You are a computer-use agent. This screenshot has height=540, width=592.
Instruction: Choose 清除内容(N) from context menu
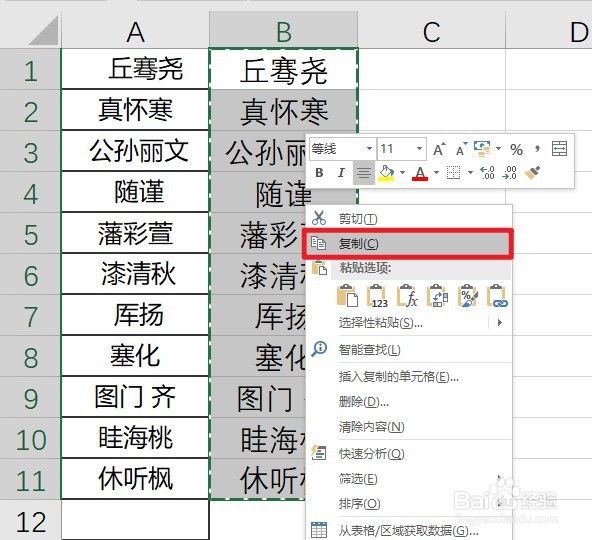tap(409, 427)
